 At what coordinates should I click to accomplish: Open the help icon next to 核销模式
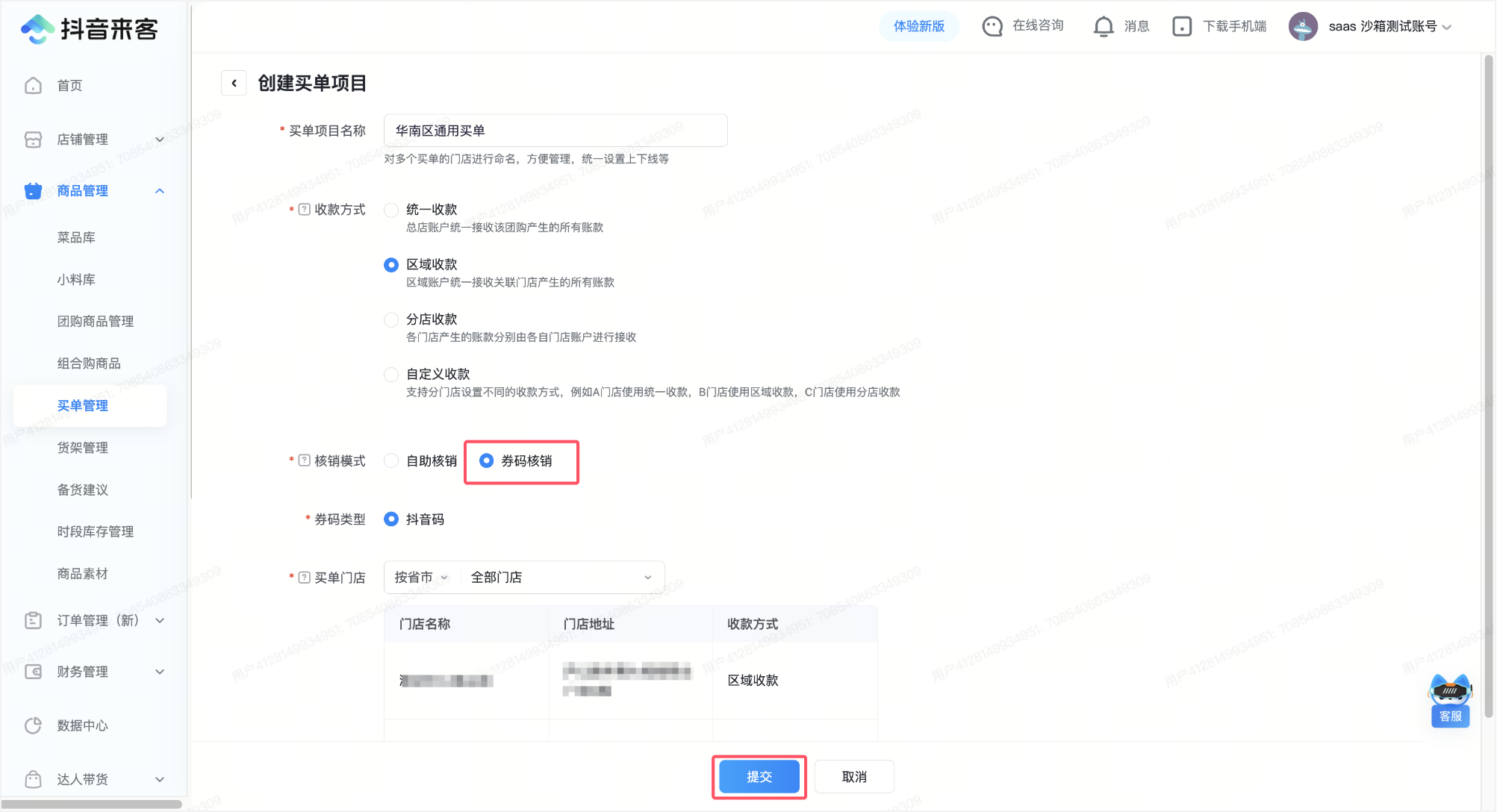303,460
